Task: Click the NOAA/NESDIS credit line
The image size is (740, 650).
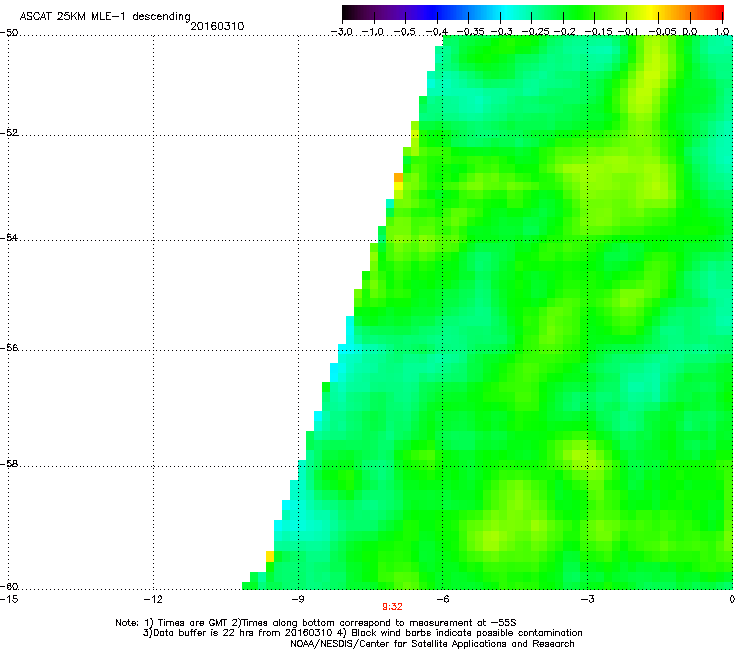Action: click(432, 644)
